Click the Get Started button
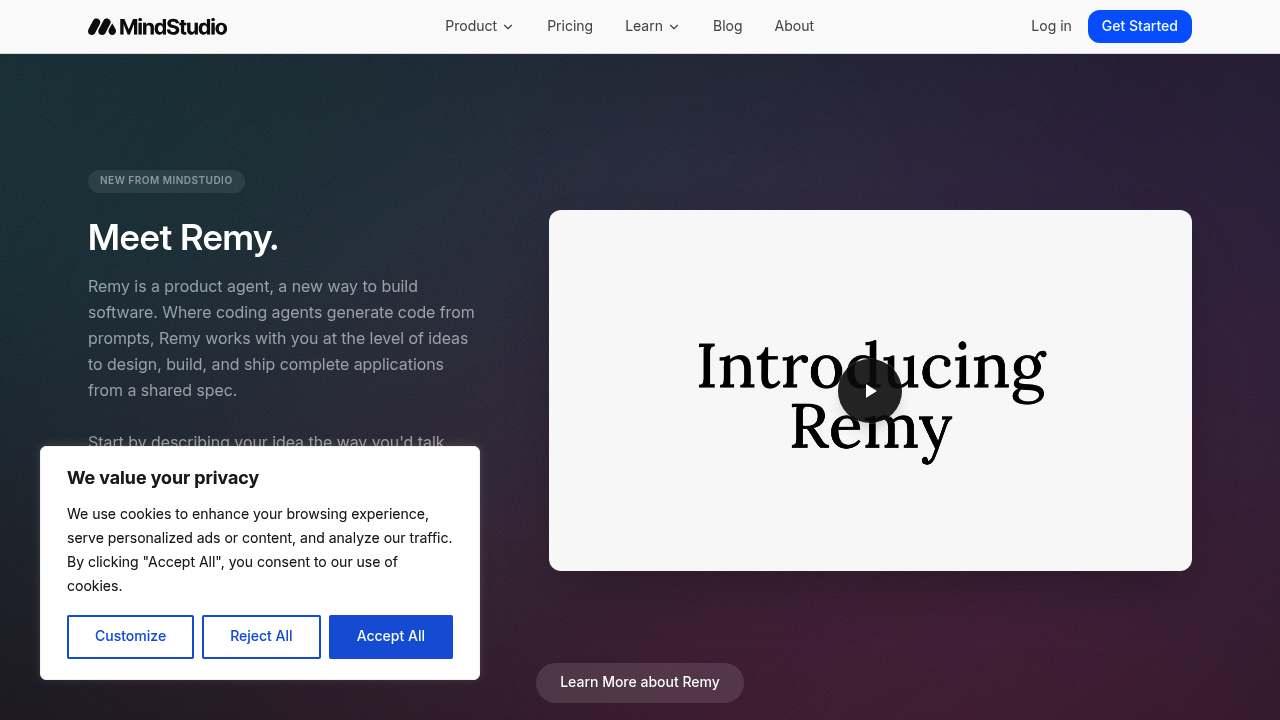1280x720 pixels. [x=1140, y=26]
